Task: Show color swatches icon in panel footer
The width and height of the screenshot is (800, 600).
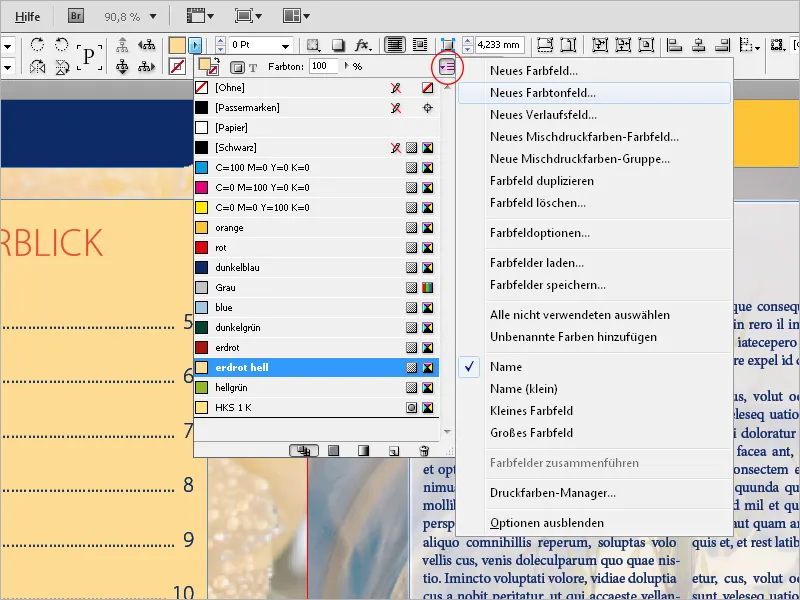Action: point(333,451)
